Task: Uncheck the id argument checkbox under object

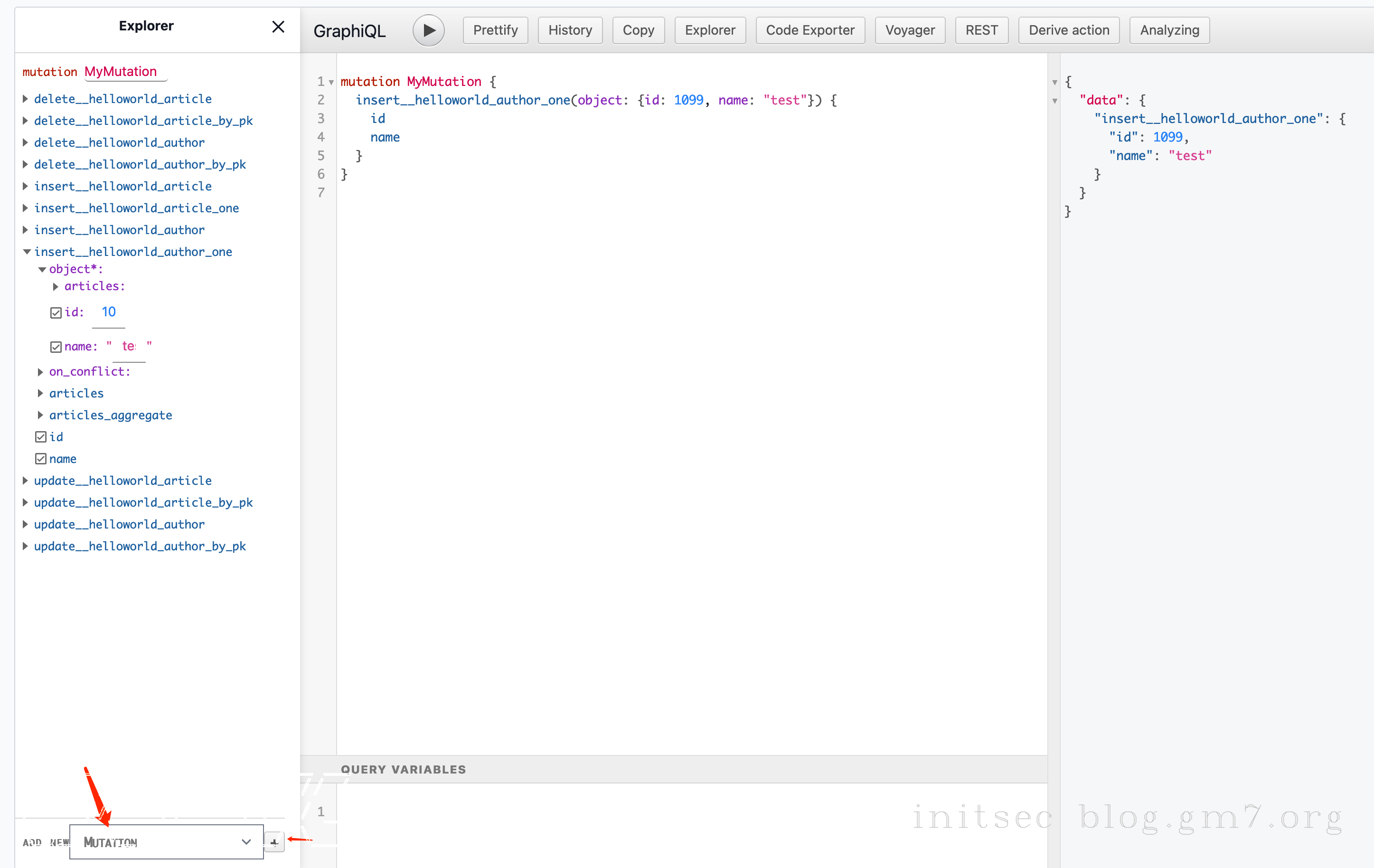Action: [x=56, y=313]
